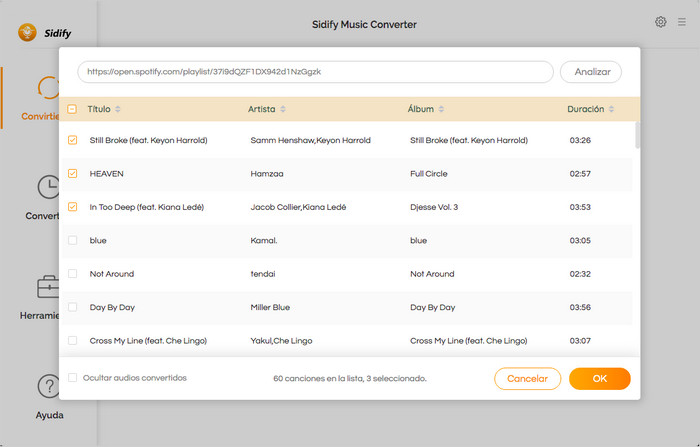This screenshot has height=447, width=700.
Task: Enable Ocultar audios convertidos checkbox
Action: (x=72, y=378)
